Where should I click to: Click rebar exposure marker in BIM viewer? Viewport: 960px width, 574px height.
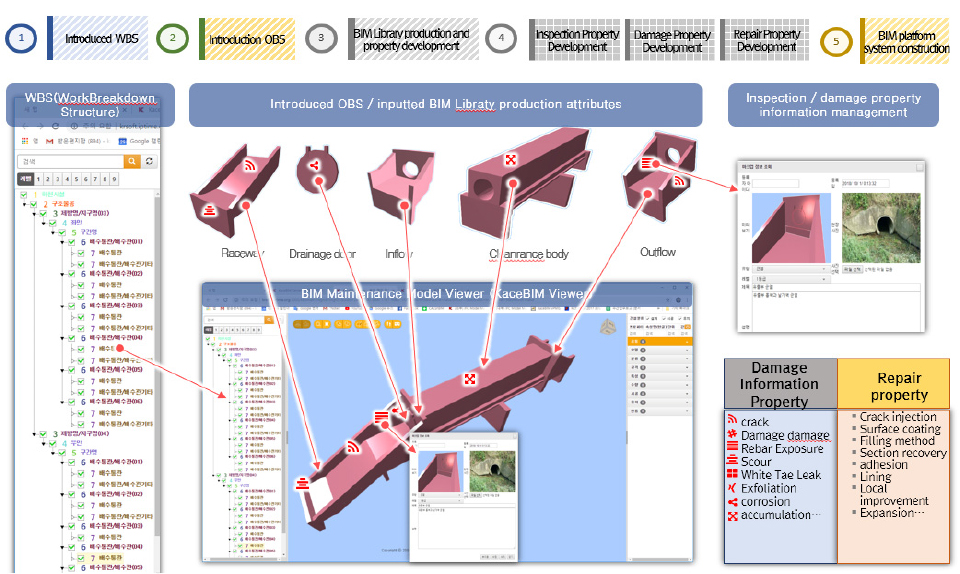pyautogui.click(x=381, y=418)
